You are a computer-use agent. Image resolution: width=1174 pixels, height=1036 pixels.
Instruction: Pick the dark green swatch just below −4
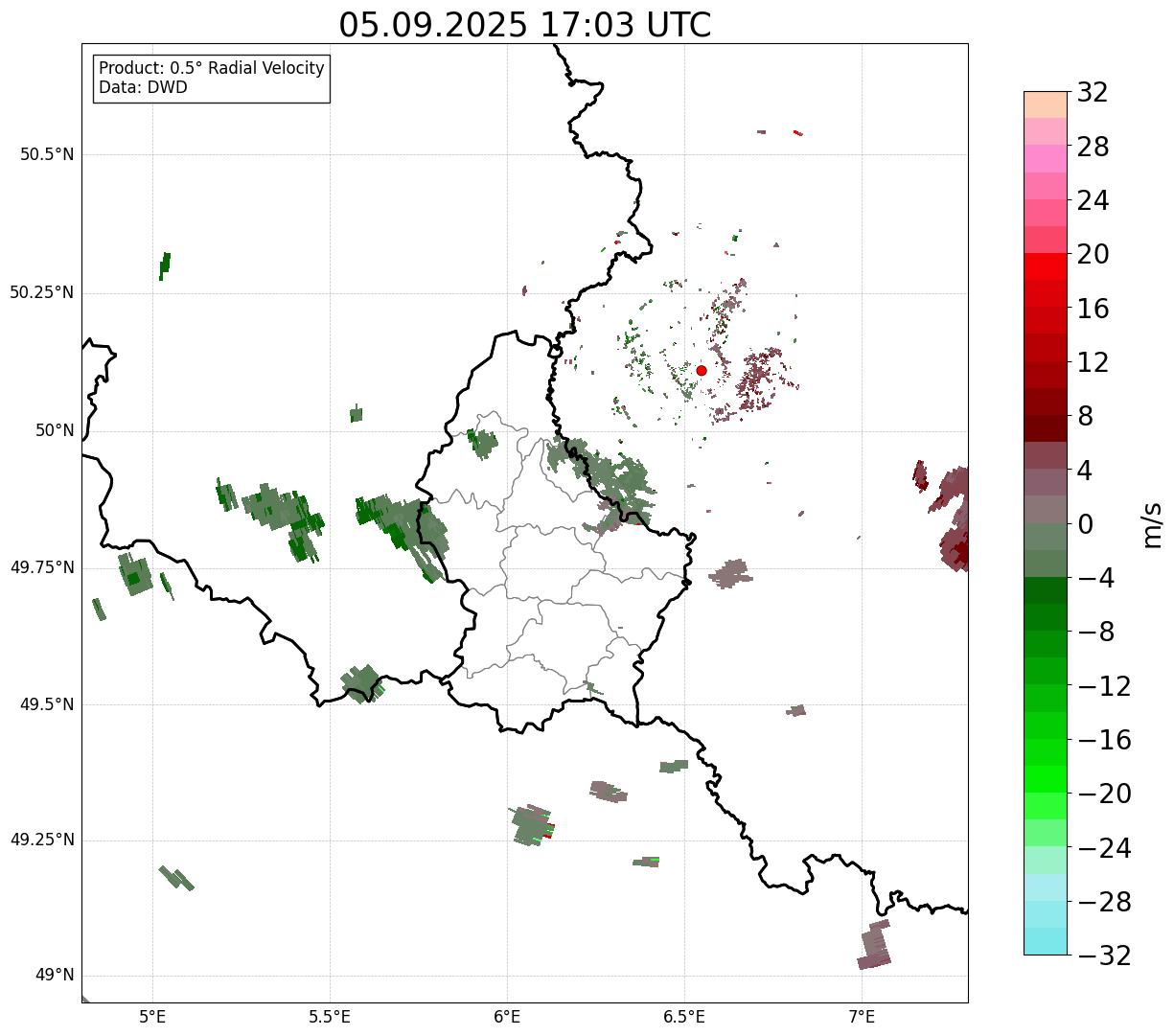pos(1046,590)
